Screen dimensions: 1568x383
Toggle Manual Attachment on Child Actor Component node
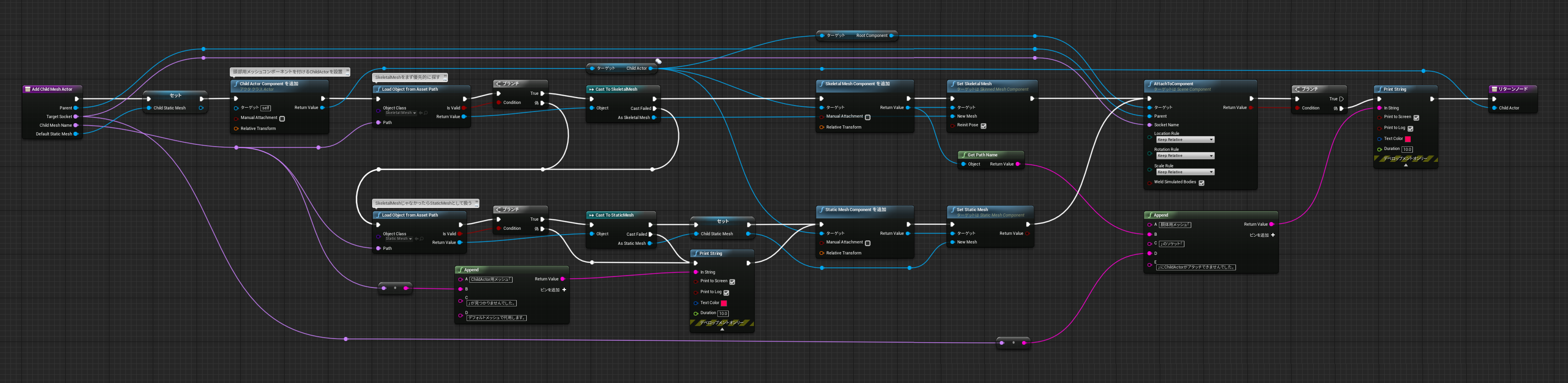coord(282,119)
